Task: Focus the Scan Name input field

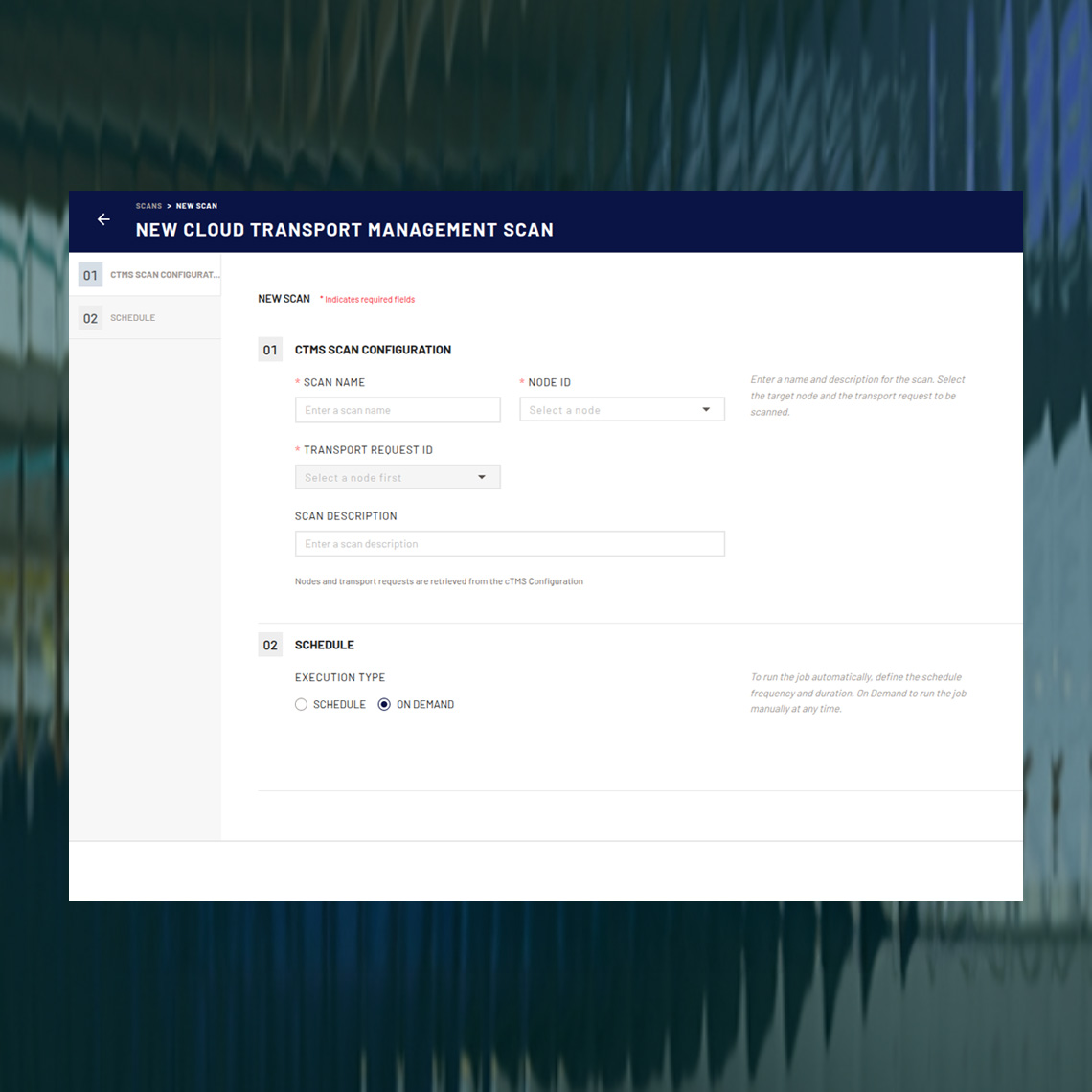Action: (x=398, y=410)
